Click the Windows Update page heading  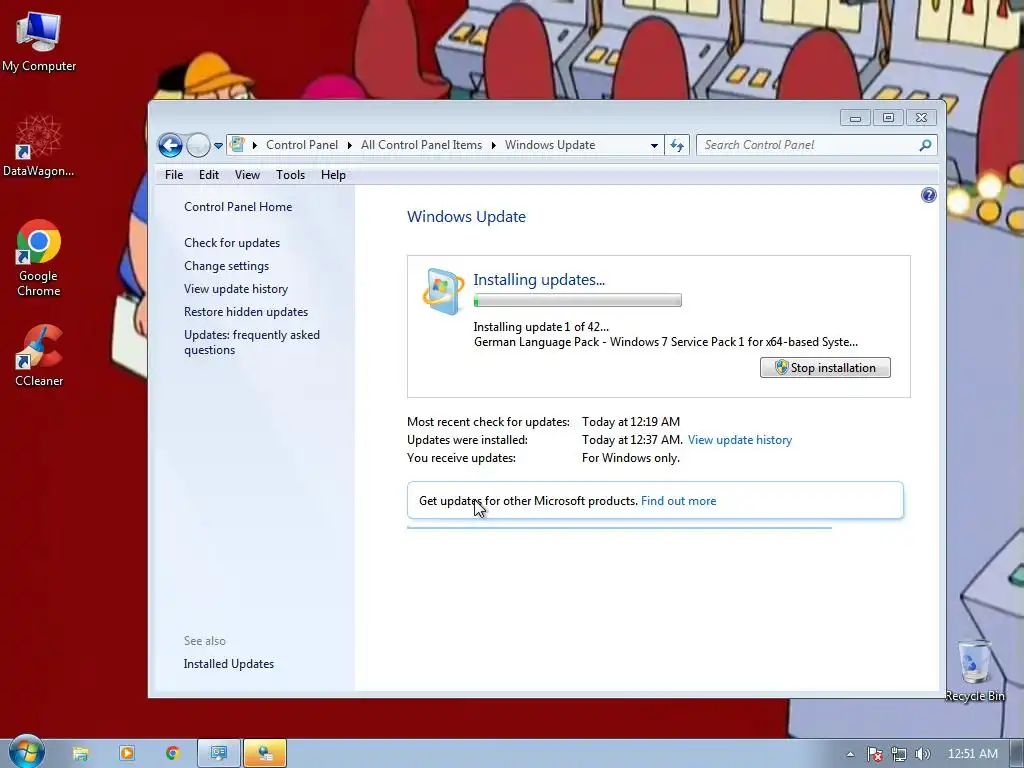(466, 217)
